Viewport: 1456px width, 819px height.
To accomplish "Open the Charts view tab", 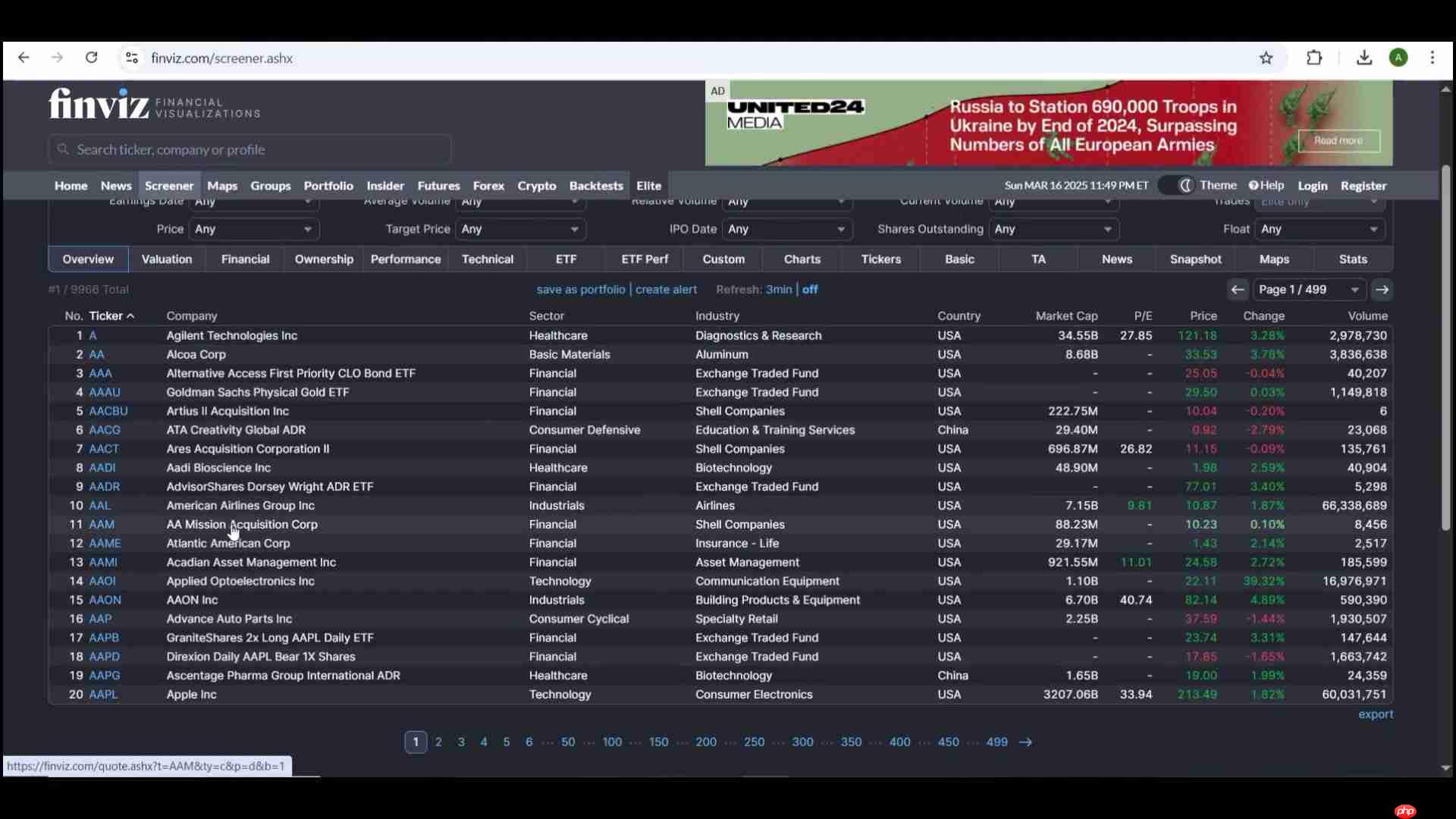I will 802,259.
